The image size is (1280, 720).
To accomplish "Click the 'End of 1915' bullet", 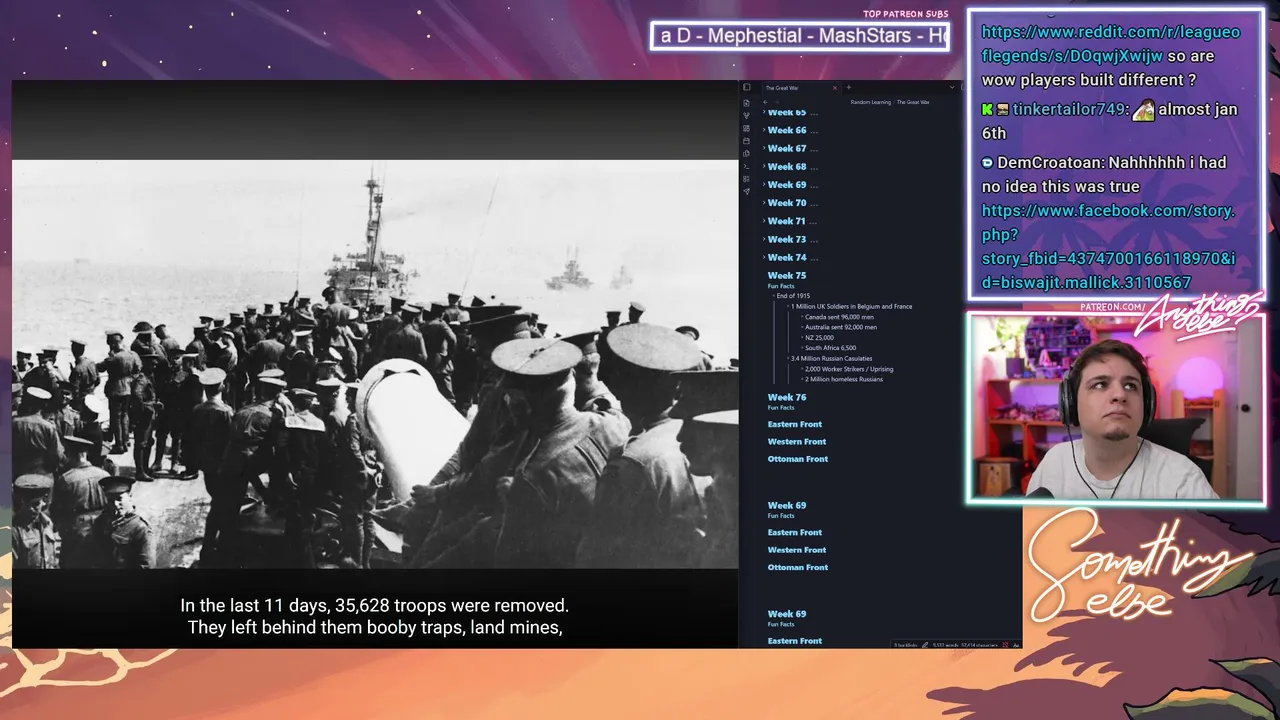I will coord(793,296).
